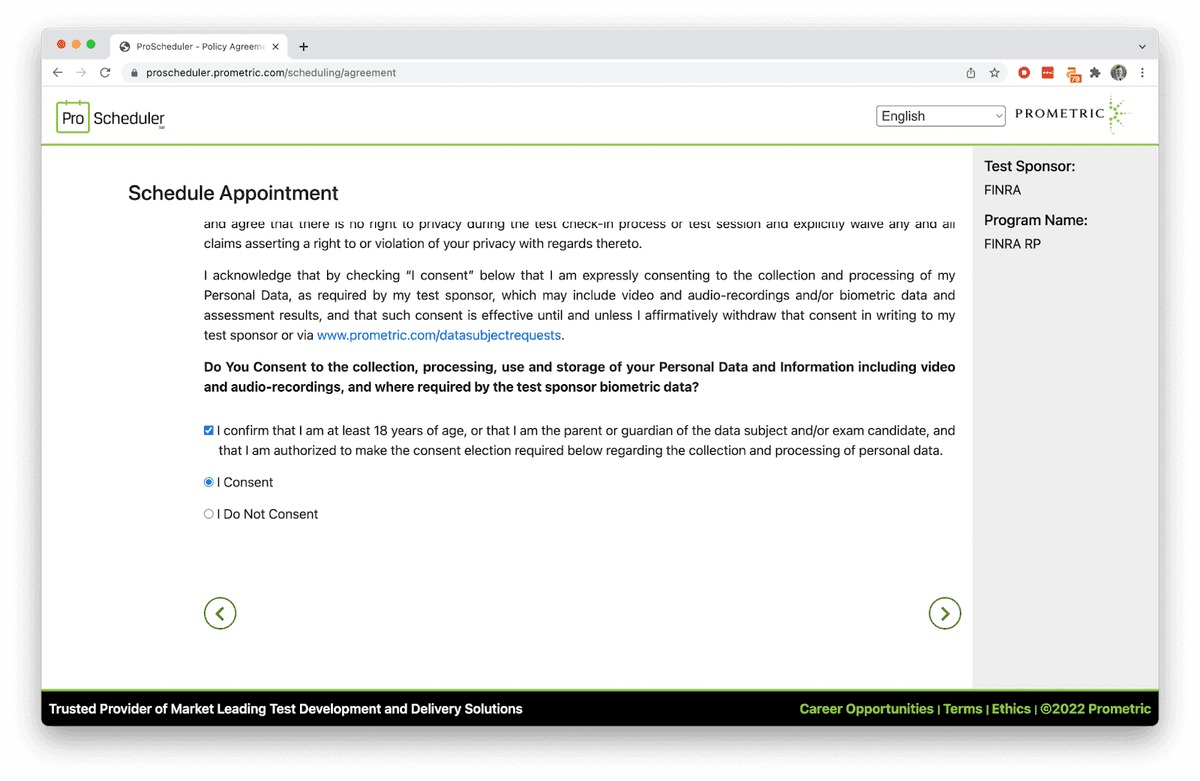This screenshot has height=781, width=1200.
Task: Open a new browser tab
Action: [304, 47]
